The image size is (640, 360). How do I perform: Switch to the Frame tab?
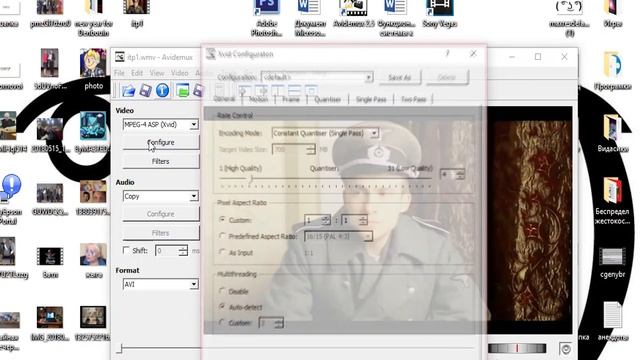(291, 99)
